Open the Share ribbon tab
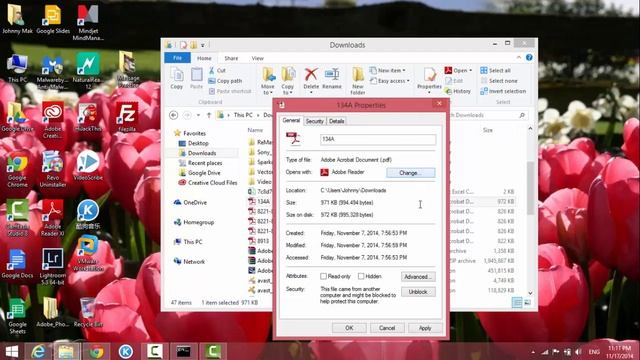Image resolution: width=640 pixels, height=360 pixels. pyautogui.click(x=231, y=58)
